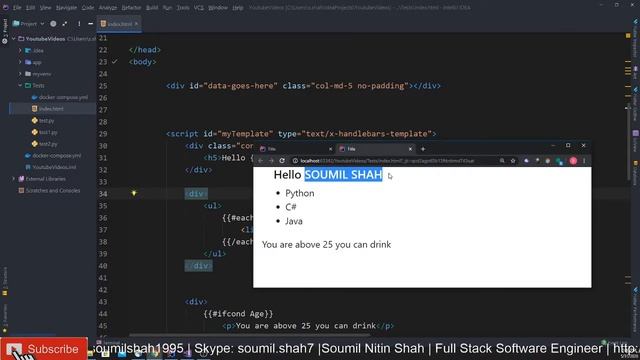640x360 pixels.
Task: Click the {{#ifcond Age}} code on line 44
Action: 238,313
